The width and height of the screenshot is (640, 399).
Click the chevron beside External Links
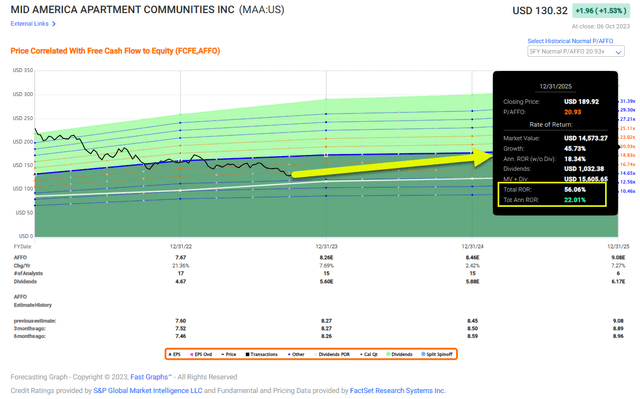coord(54,24)
